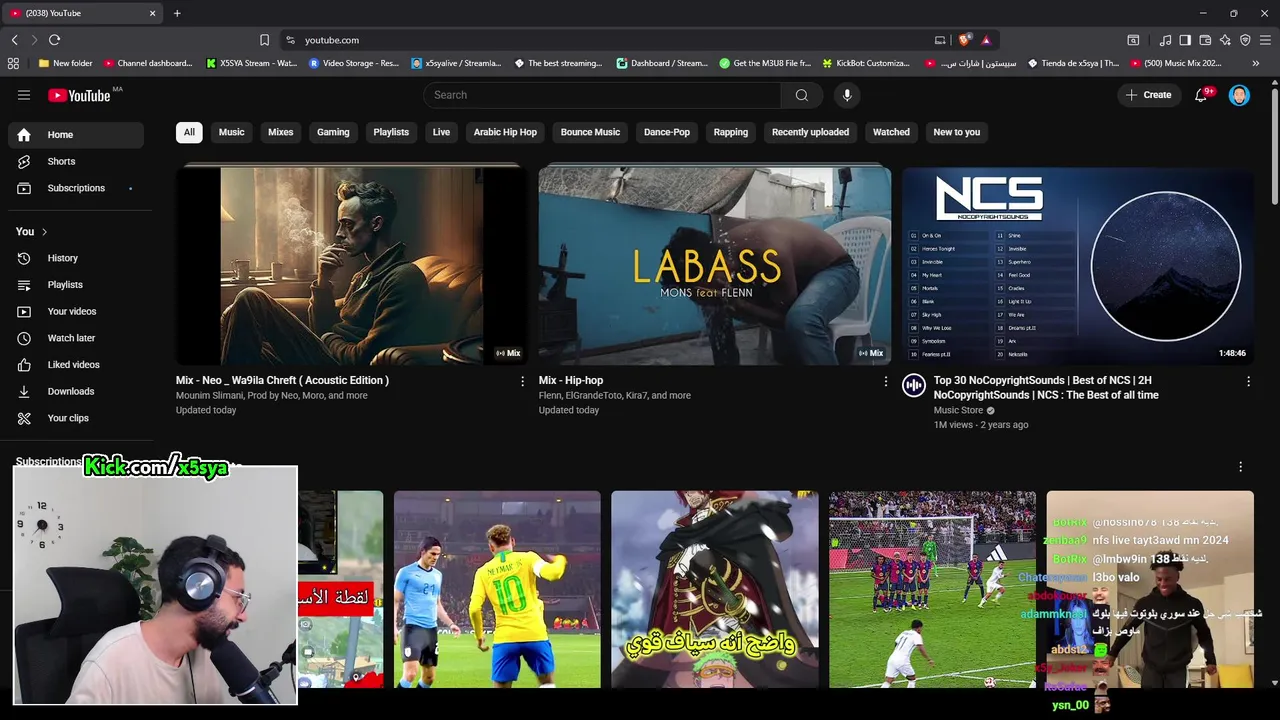This screenshot has width=1280, height=720.
Task: Open options for Top 30 NoCopyrightSounds video
Action: pyautogui.click(x=1248, y=381)
